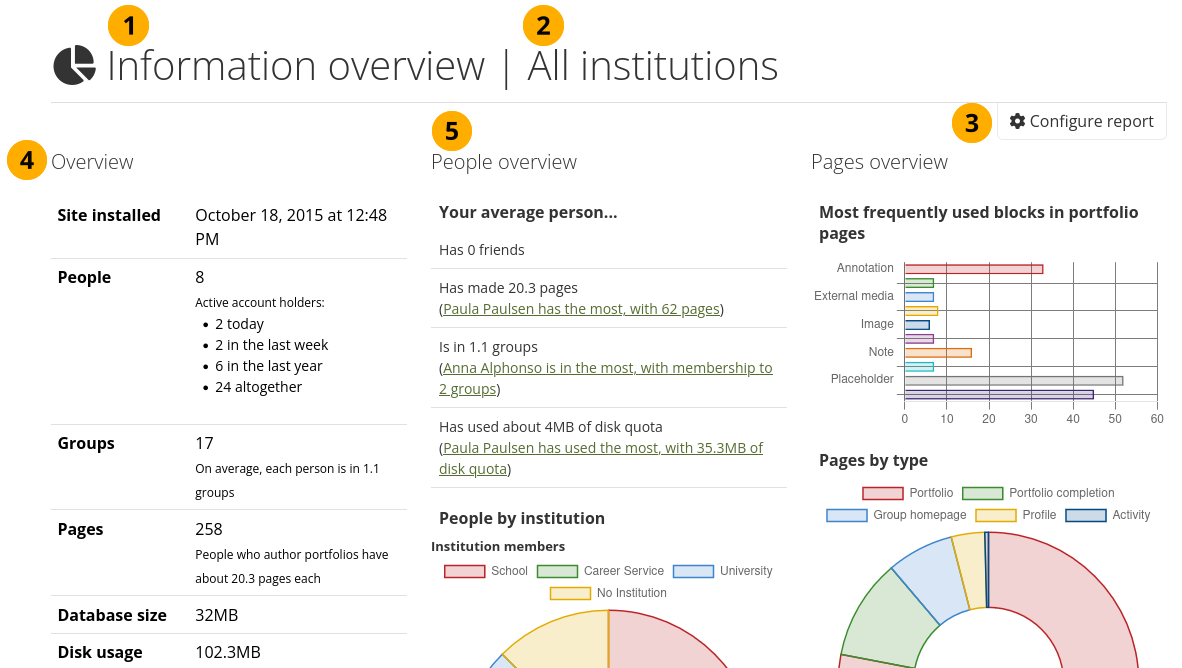
Task: Hide No Institution legend entry
Action: pyautogui.click(x=608, y=593)
